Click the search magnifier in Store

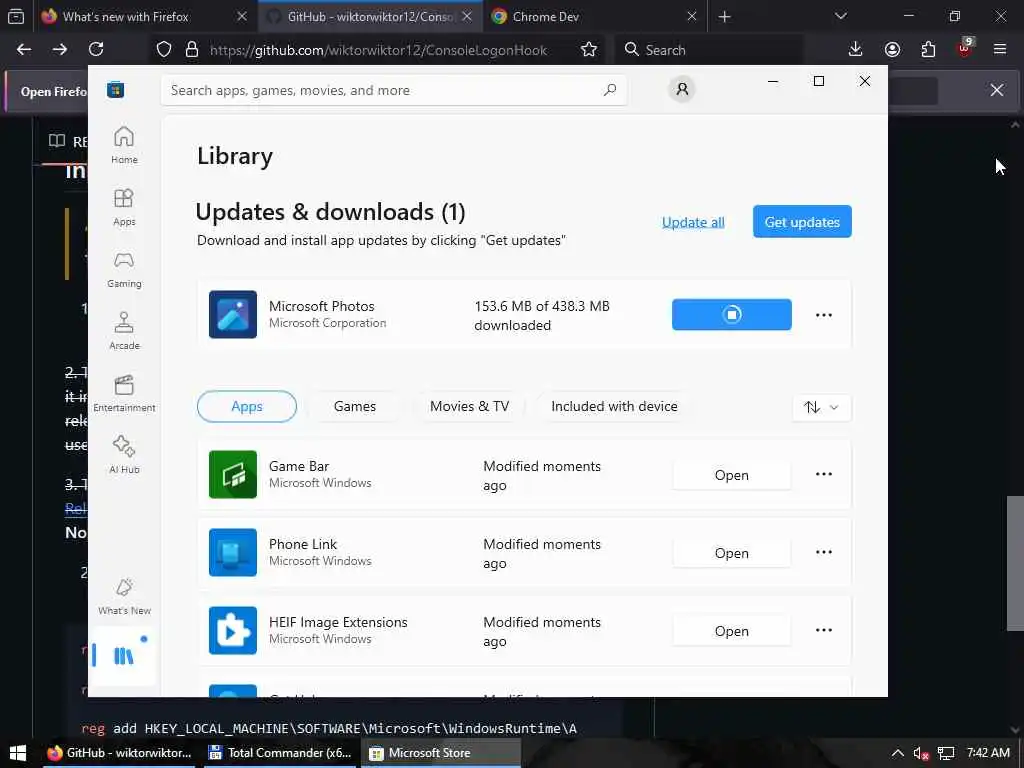pos(610,90)
